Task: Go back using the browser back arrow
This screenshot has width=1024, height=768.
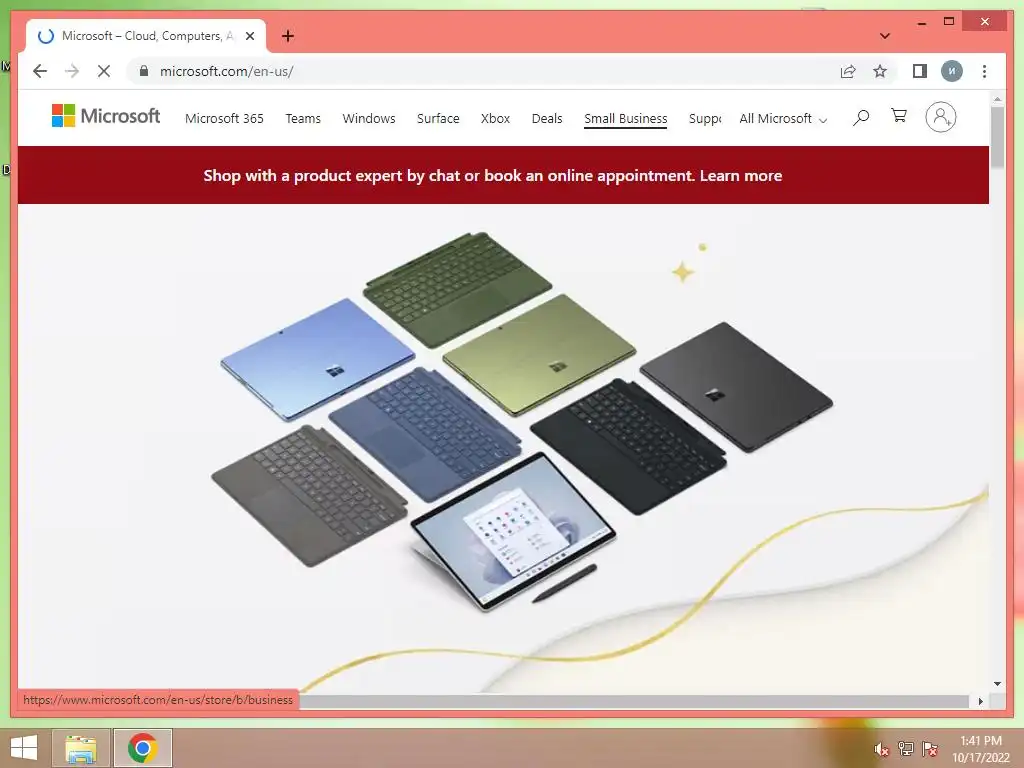Action: coord(40,71)
